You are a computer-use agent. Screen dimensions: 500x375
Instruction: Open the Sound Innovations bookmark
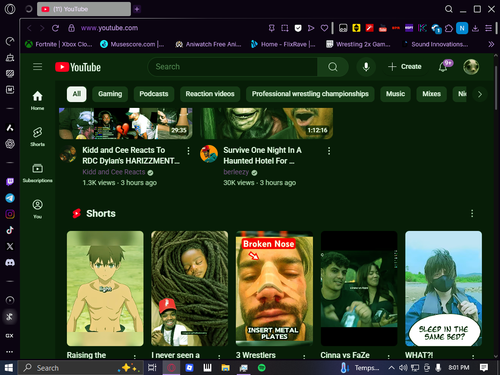click(x=435, y=44)
